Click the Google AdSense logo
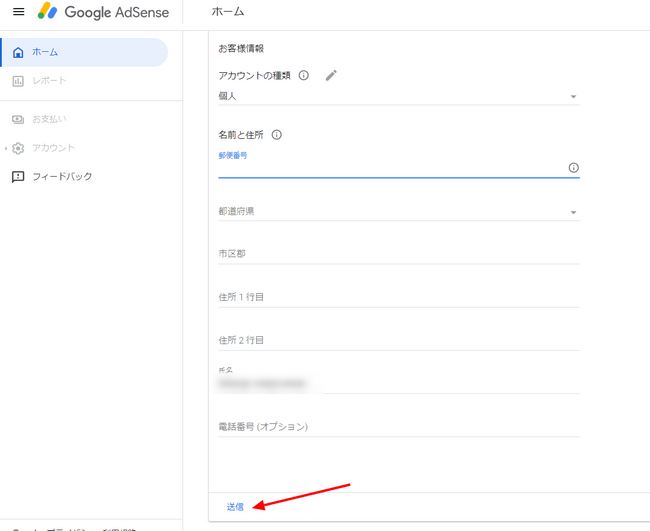 pyautogui.click(x=103, y=12)
